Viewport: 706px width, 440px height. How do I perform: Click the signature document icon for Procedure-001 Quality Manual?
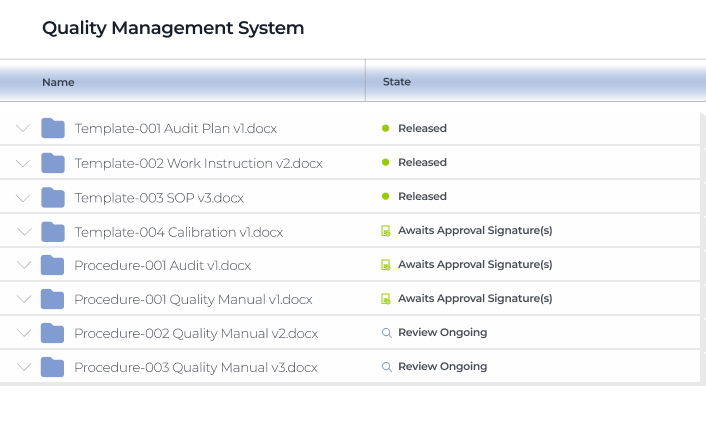point(385,299)
